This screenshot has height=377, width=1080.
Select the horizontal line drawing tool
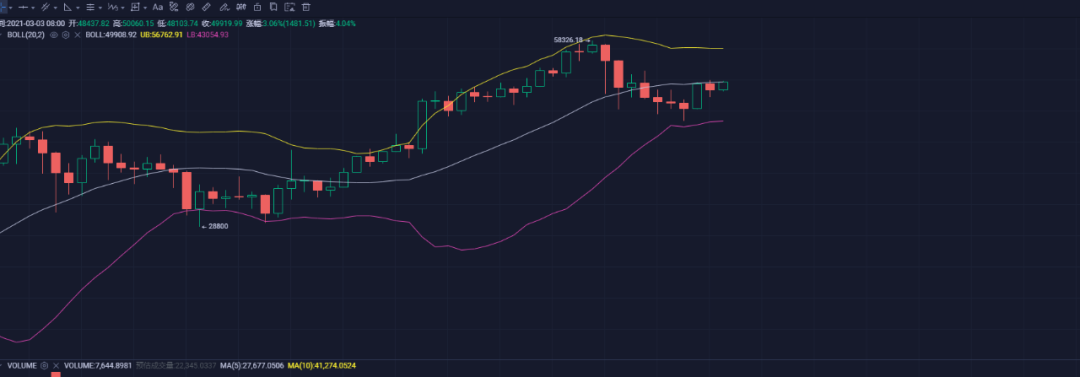(x=23, y=7)
